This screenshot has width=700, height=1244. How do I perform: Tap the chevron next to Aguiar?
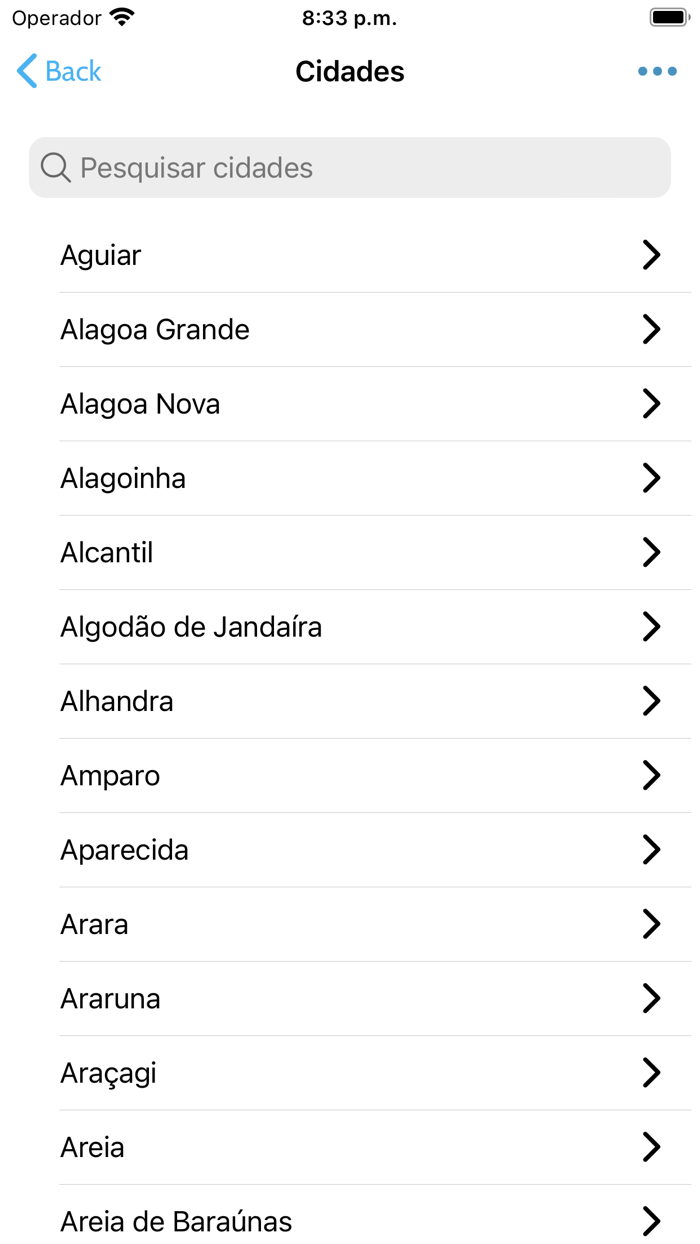tap(652, 255)
